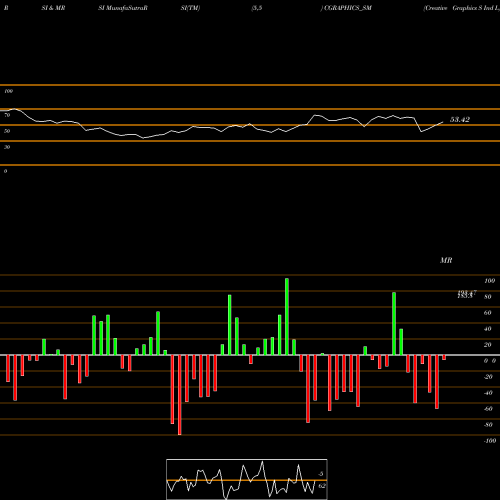Click the 40 label on MR axis

pos(488,329)
